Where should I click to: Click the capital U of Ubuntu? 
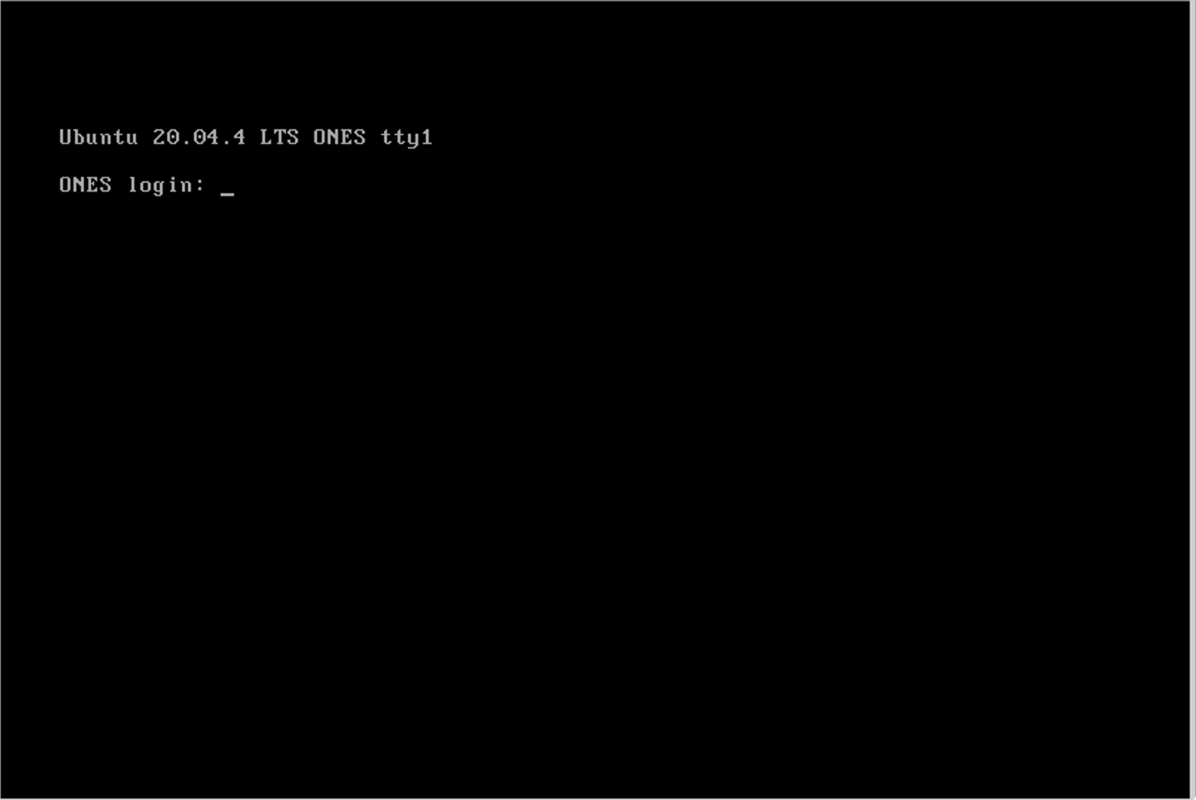coord(66,137)
